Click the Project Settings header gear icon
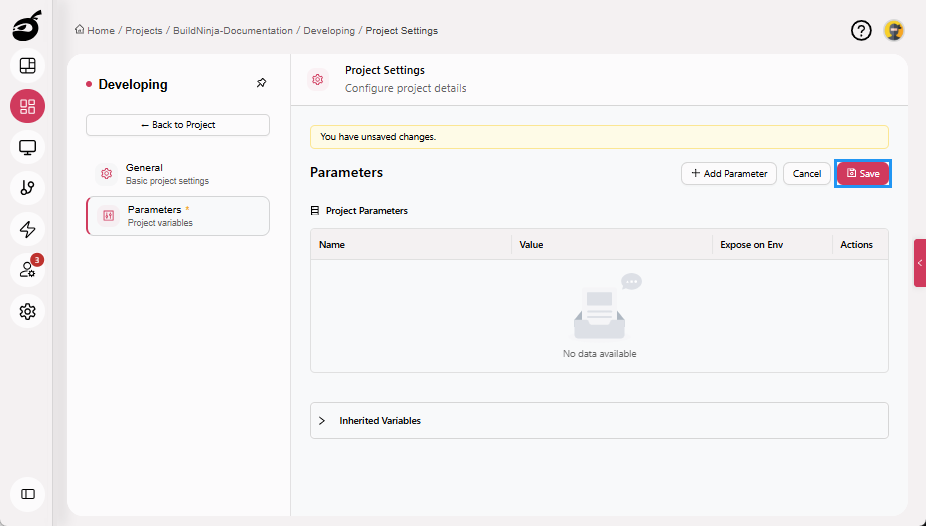926x526 pixels. click(x=318, y=79)
